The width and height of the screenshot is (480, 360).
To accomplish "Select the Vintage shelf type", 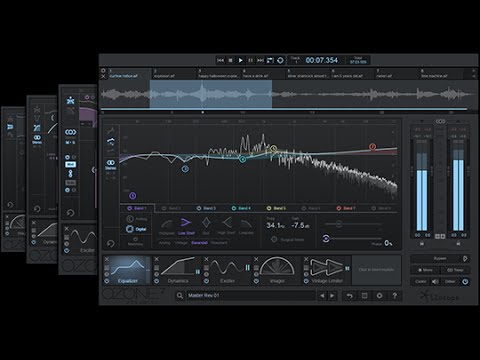I will coord(181,243).
